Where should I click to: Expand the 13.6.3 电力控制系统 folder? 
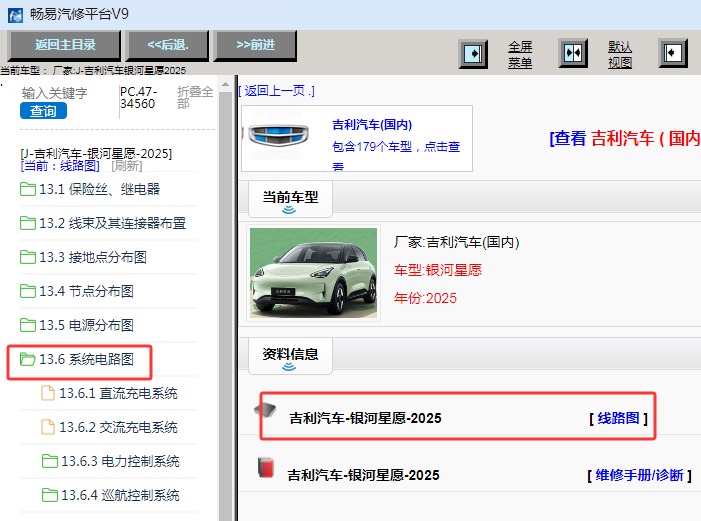[x=120, y=461]
